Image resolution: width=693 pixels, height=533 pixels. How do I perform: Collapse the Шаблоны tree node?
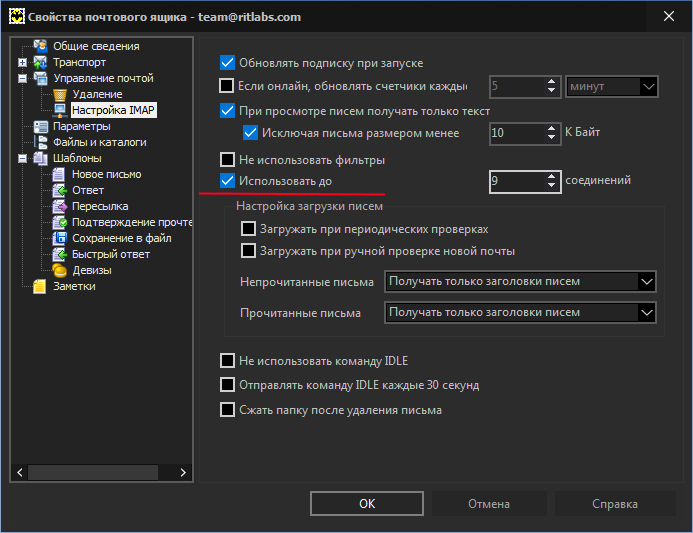point(22,158)
